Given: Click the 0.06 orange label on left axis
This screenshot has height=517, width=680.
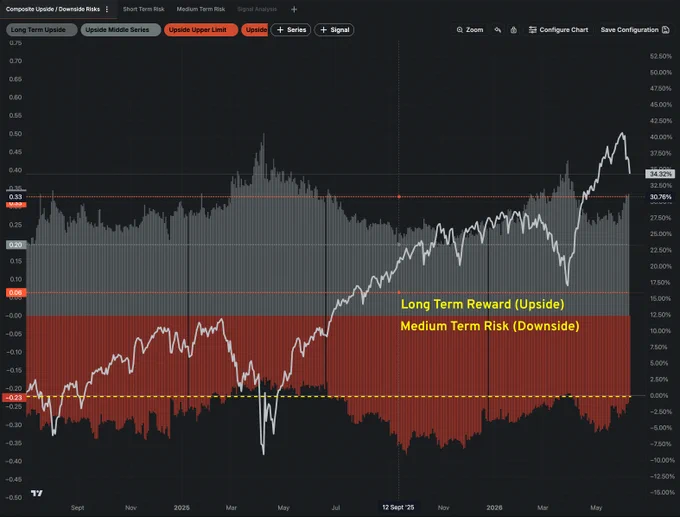Looking at the screenshot, I should click(x=16, y=293).
